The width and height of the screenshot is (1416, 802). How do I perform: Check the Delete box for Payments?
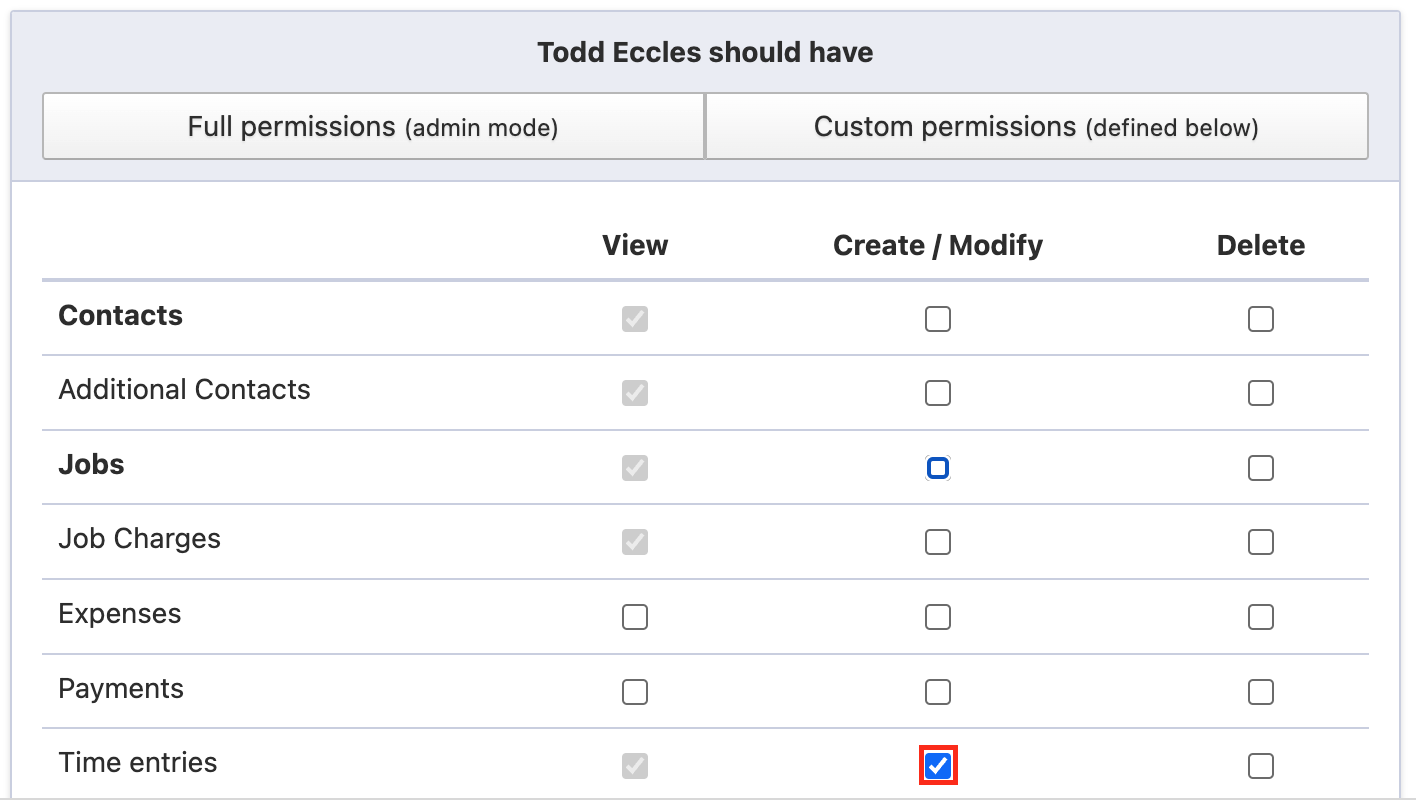pyautogui.click(x=1261, y=692)
